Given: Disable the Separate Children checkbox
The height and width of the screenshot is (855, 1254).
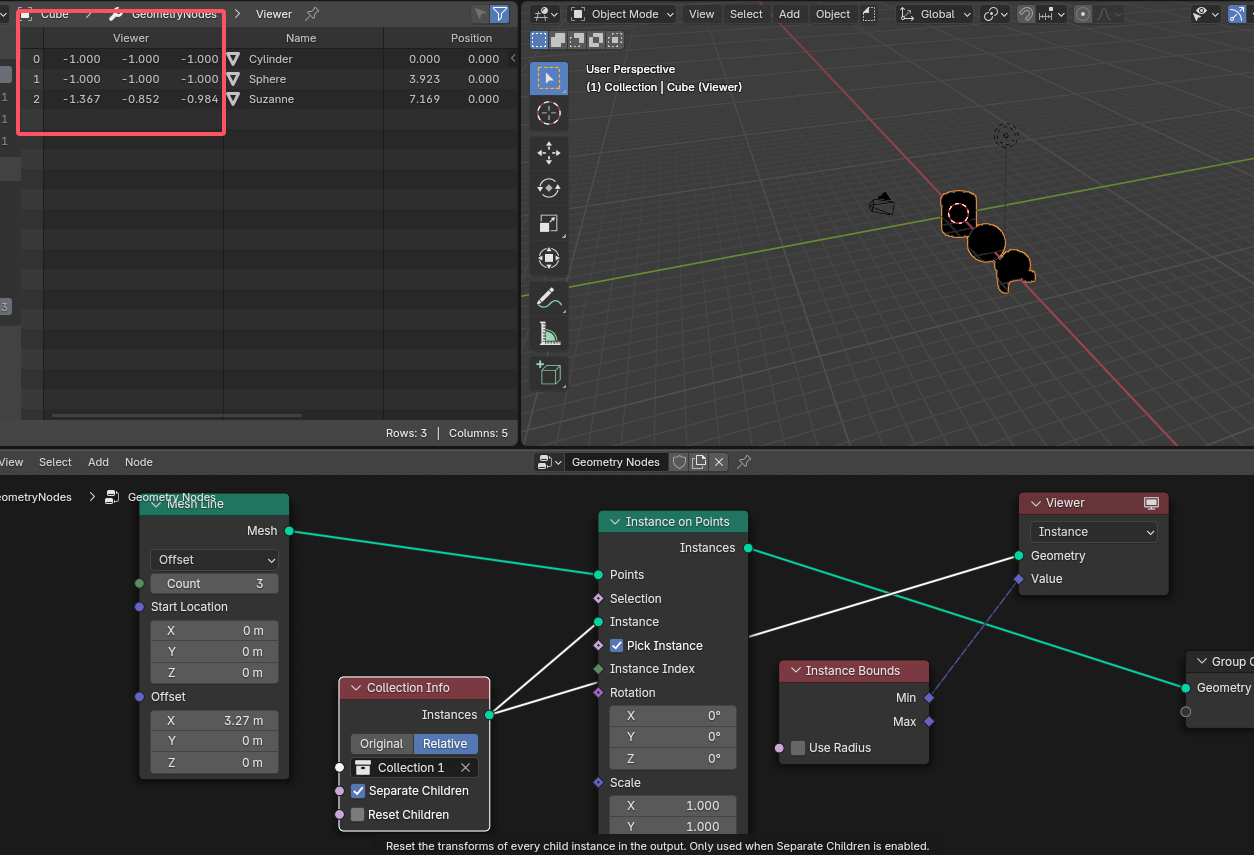Looking at the screenshot, I should [358, 791].
